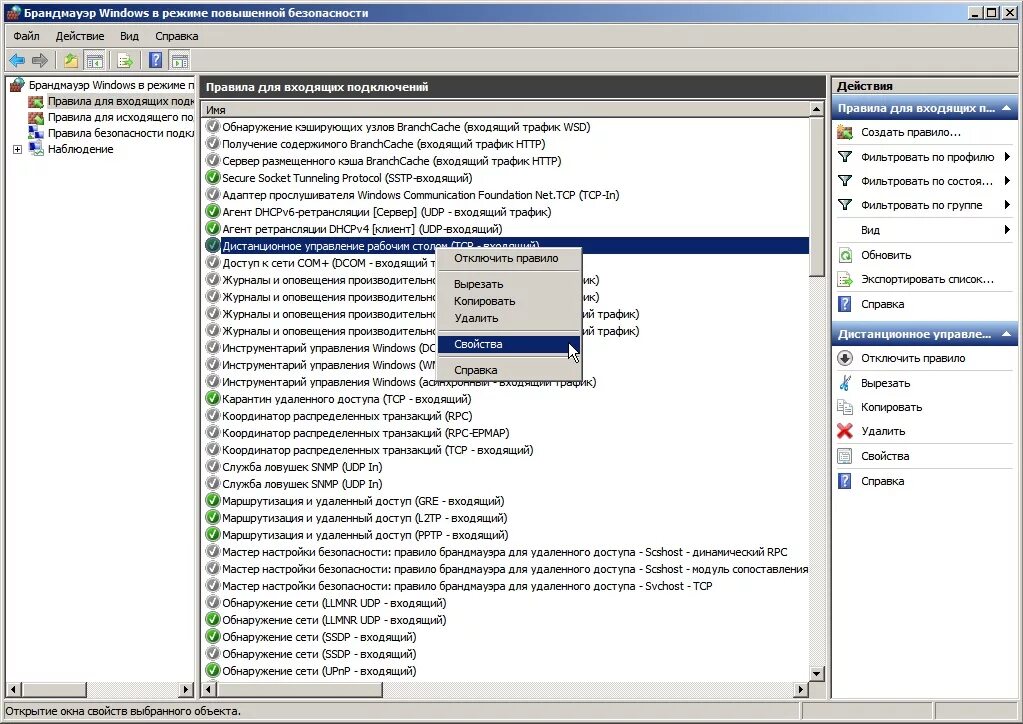Viewport: 1023px width, 724px height.
Task: Select rule Получение содержимого BranchCache (входящий трафик HTTP)
Action: 384,143
